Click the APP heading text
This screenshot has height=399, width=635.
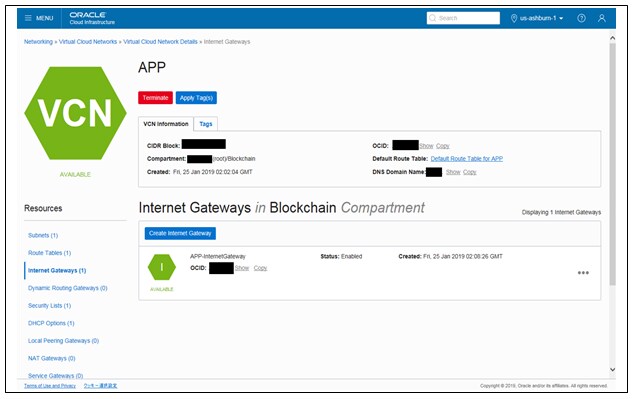(x=152, y=67)
